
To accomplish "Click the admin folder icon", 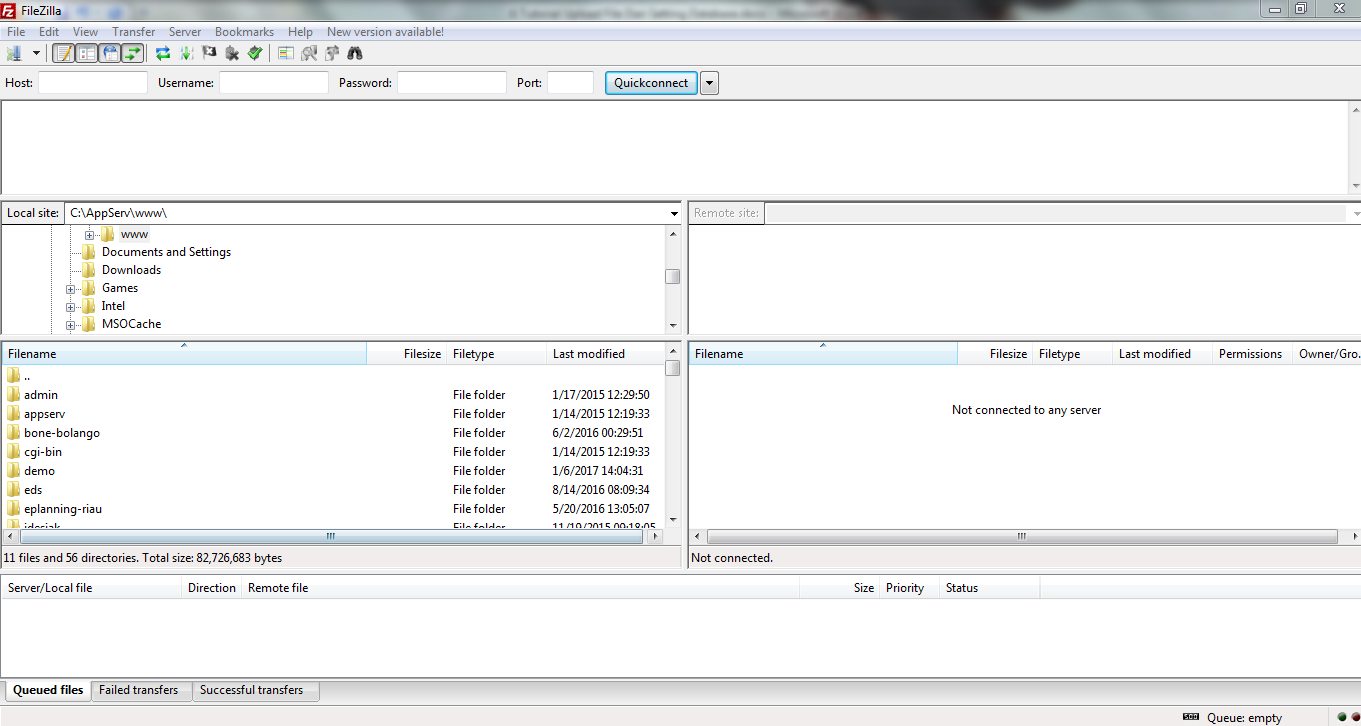I will pos(13,394).
